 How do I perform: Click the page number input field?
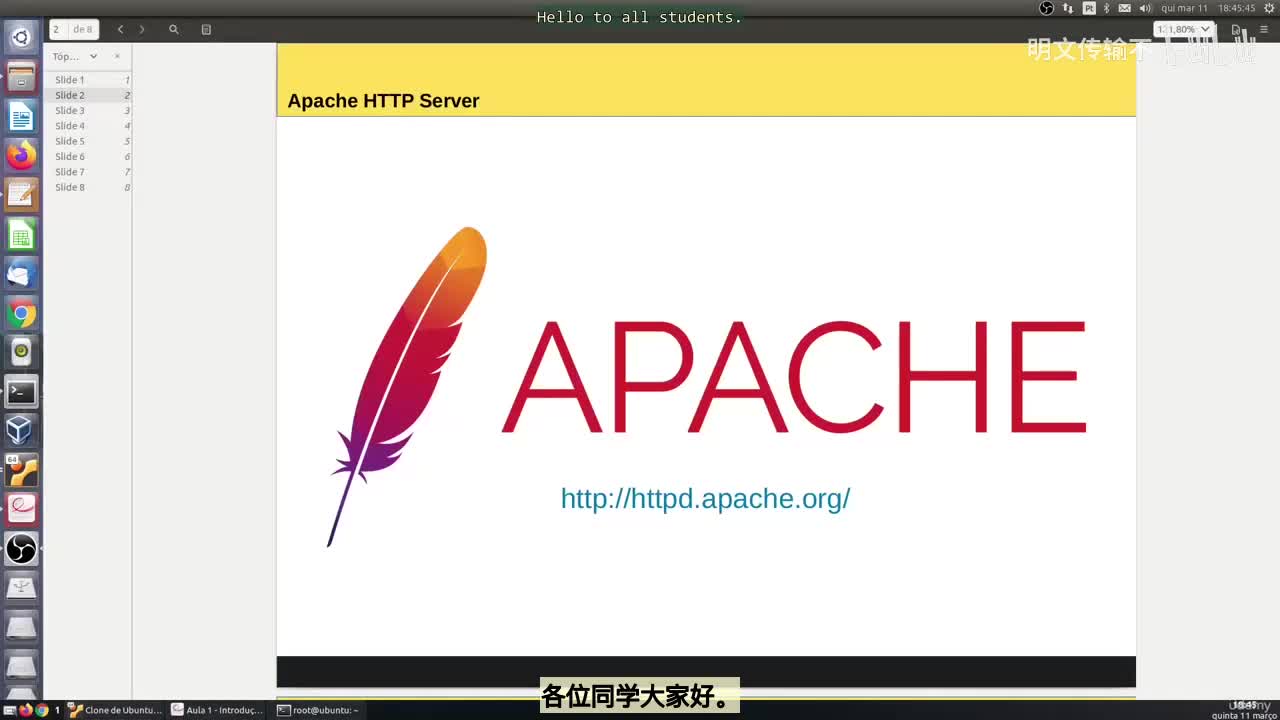click(x=57, y=30)
